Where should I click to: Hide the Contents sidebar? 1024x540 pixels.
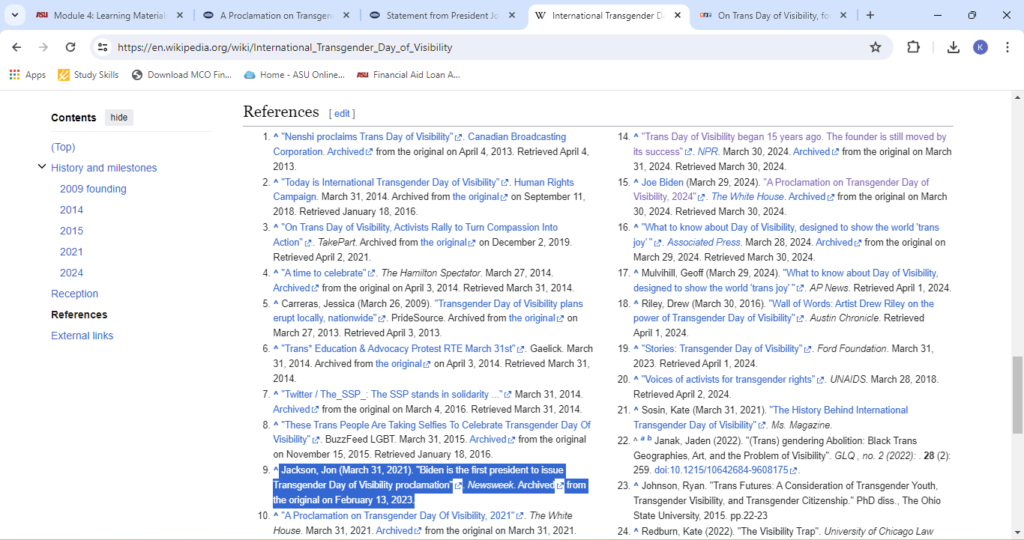click(119, 118)
